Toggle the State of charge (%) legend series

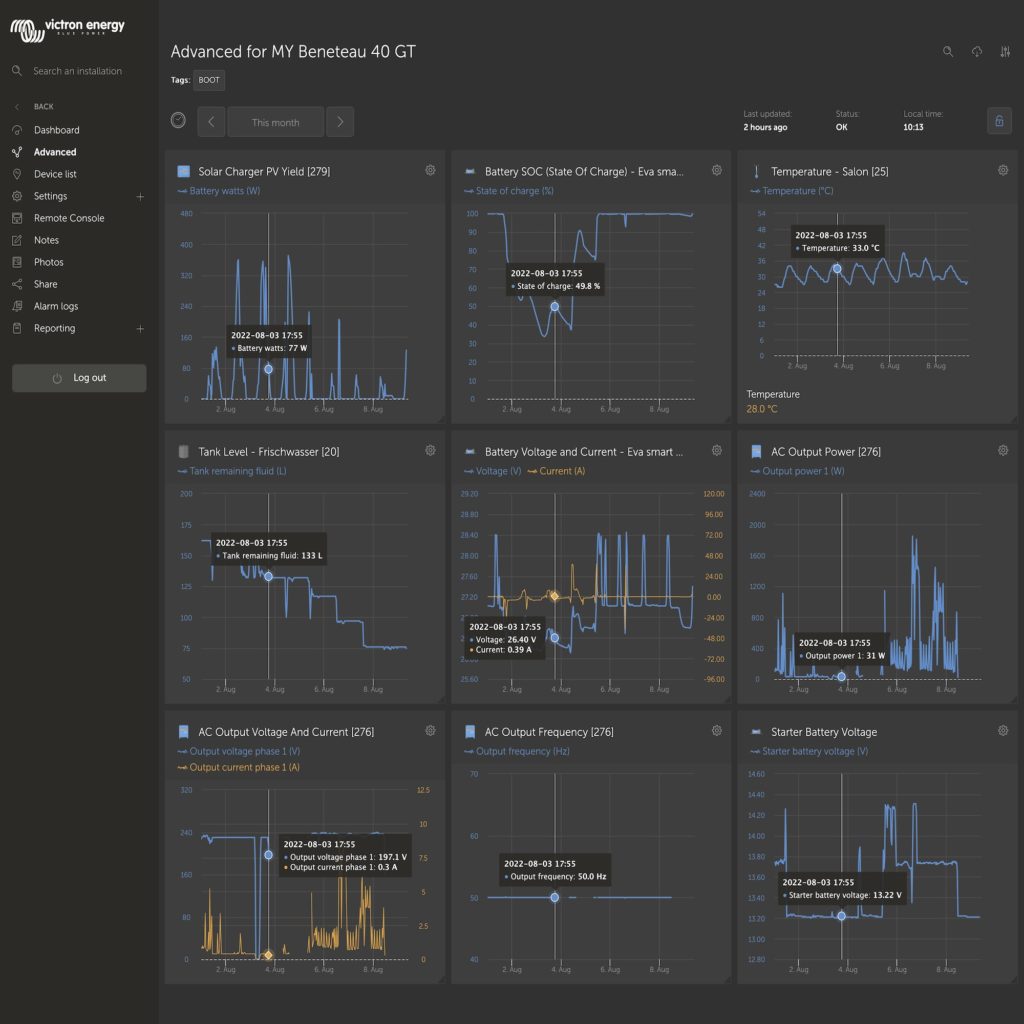point(509,191)
